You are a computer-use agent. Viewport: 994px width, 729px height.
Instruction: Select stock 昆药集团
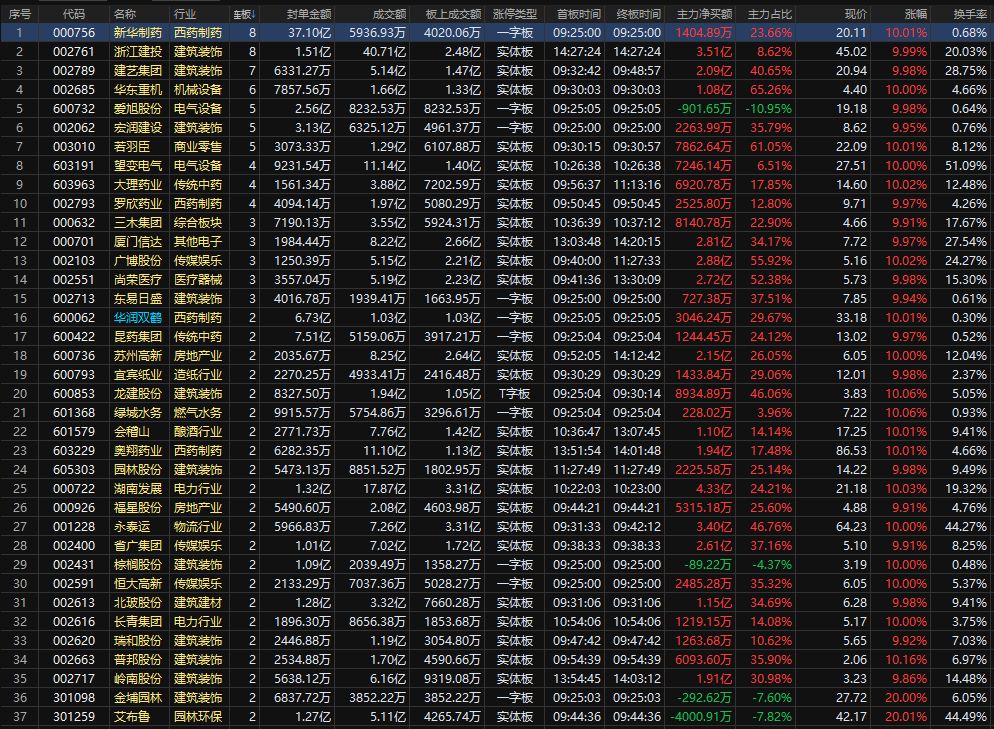(x=138, y=337)
